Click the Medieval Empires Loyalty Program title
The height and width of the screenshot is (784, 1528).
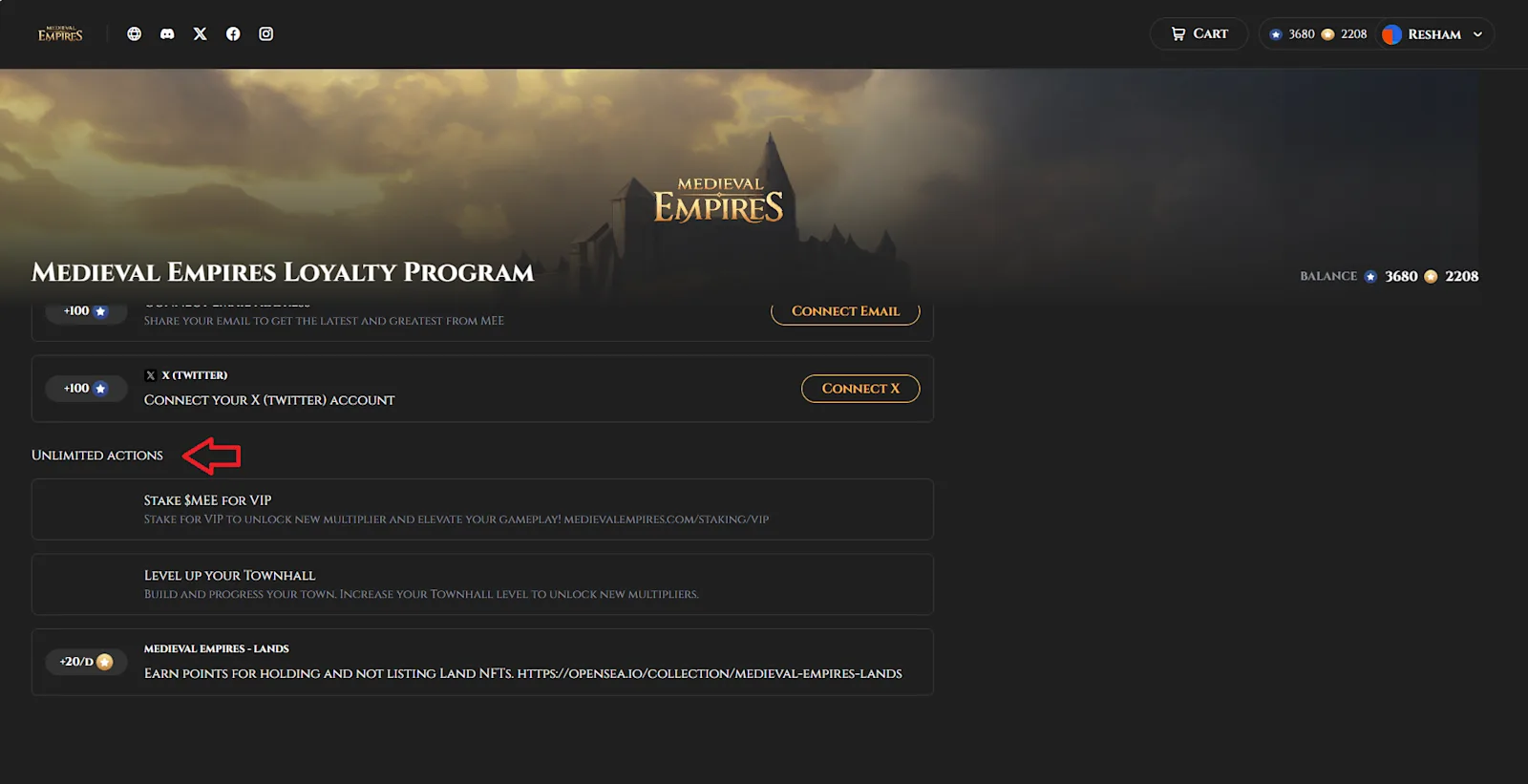pos(283,272)
